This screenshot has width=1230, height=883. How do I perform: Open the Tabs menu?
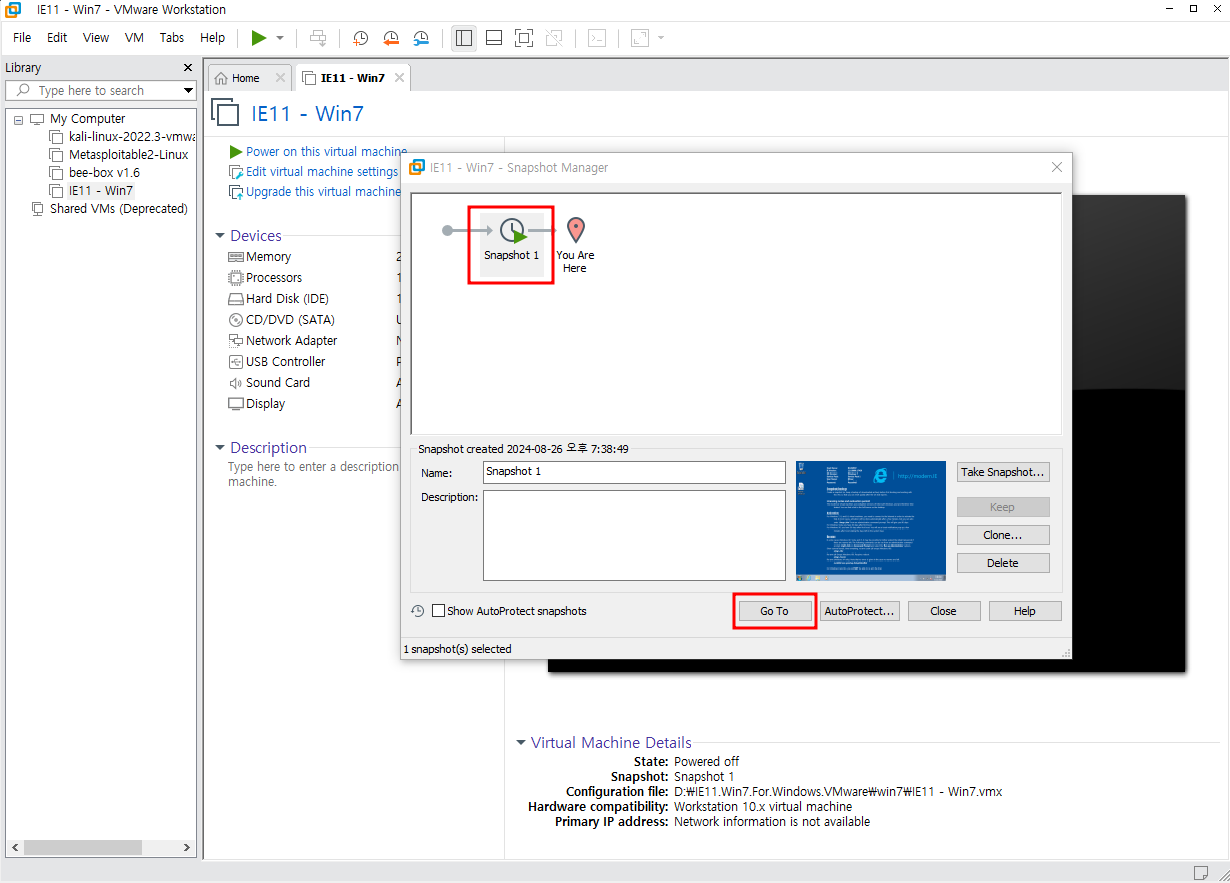pos(172,38)
